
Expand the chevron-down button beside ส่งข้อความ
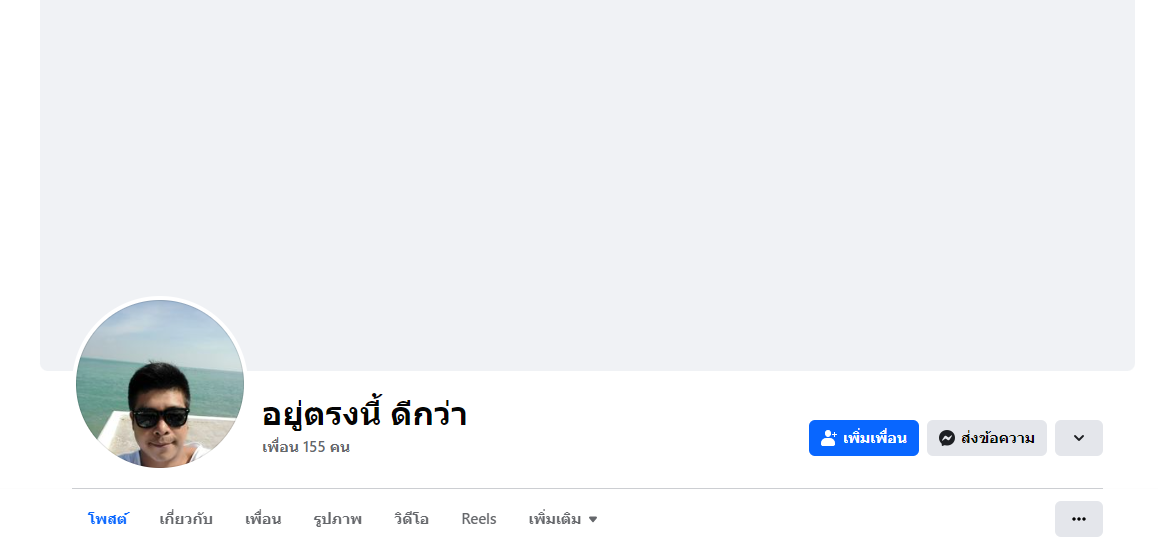[1078, 438]
